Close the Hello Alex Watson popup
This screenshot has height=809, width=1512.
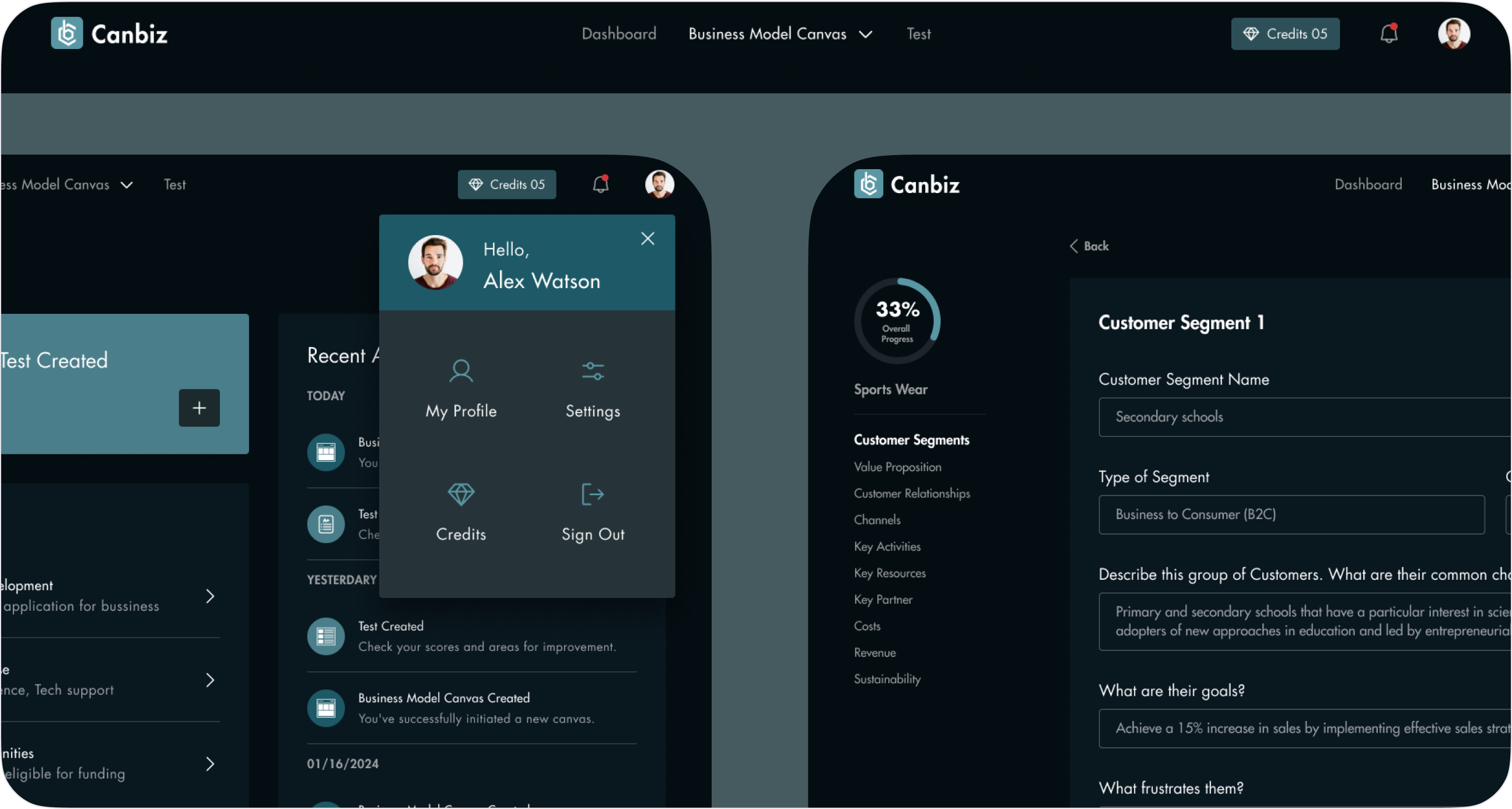click(647, 239)
